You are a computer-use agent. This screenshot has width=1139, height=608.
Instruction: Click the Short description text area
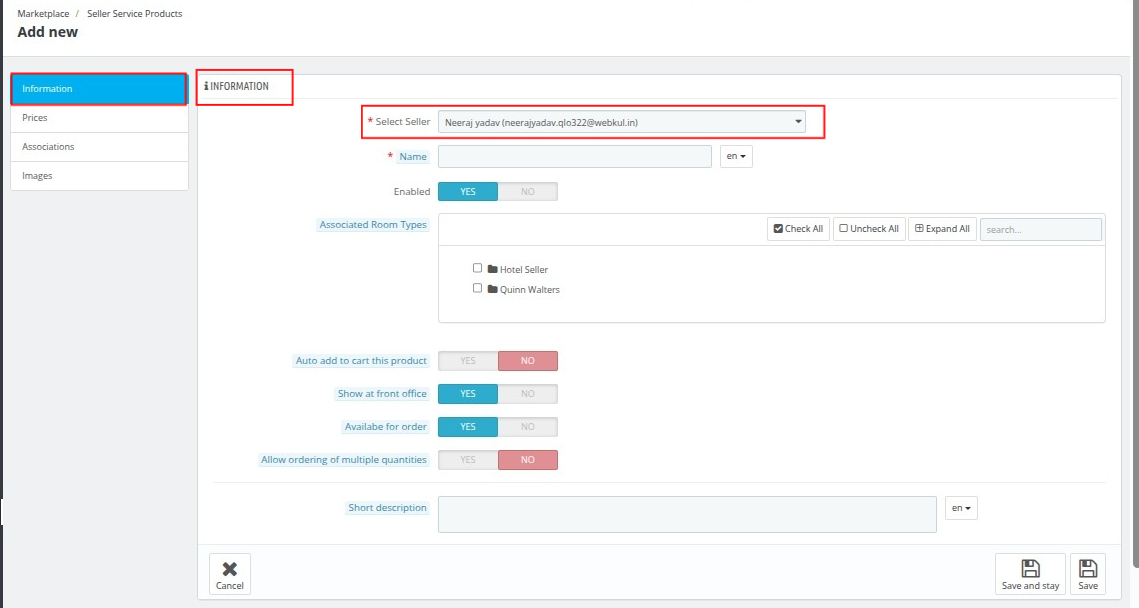[x=687, y=514]
